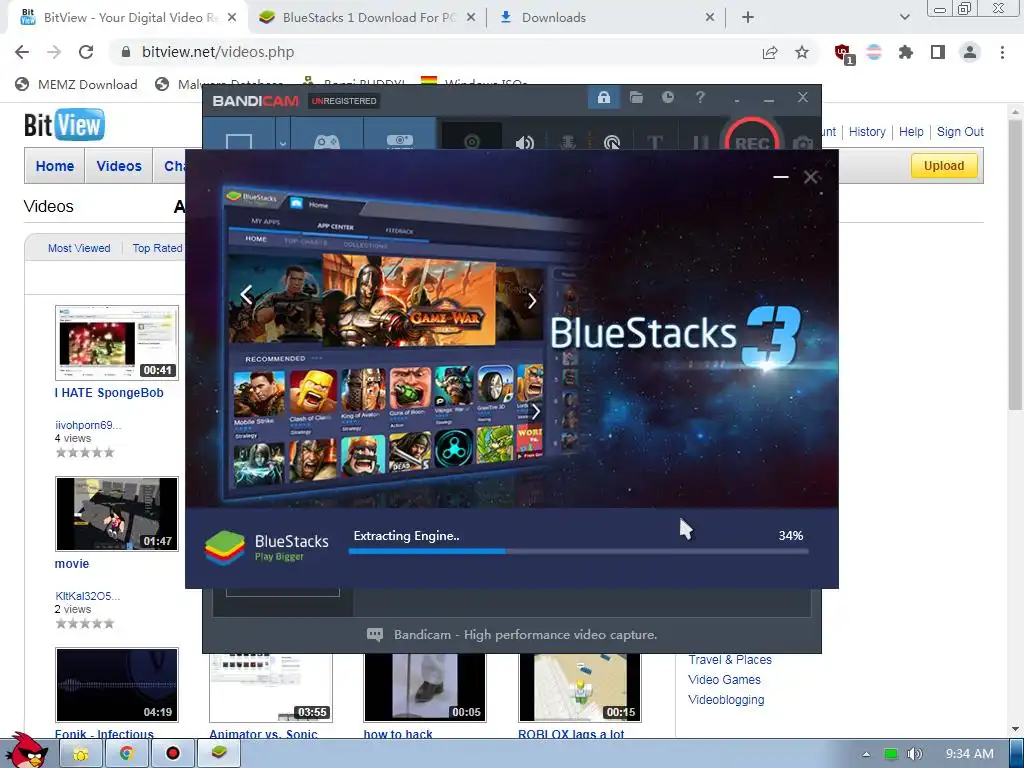Open the 'movie' video title link
The height and width of the screenshot is (768, 1024).
coord(72,564)
